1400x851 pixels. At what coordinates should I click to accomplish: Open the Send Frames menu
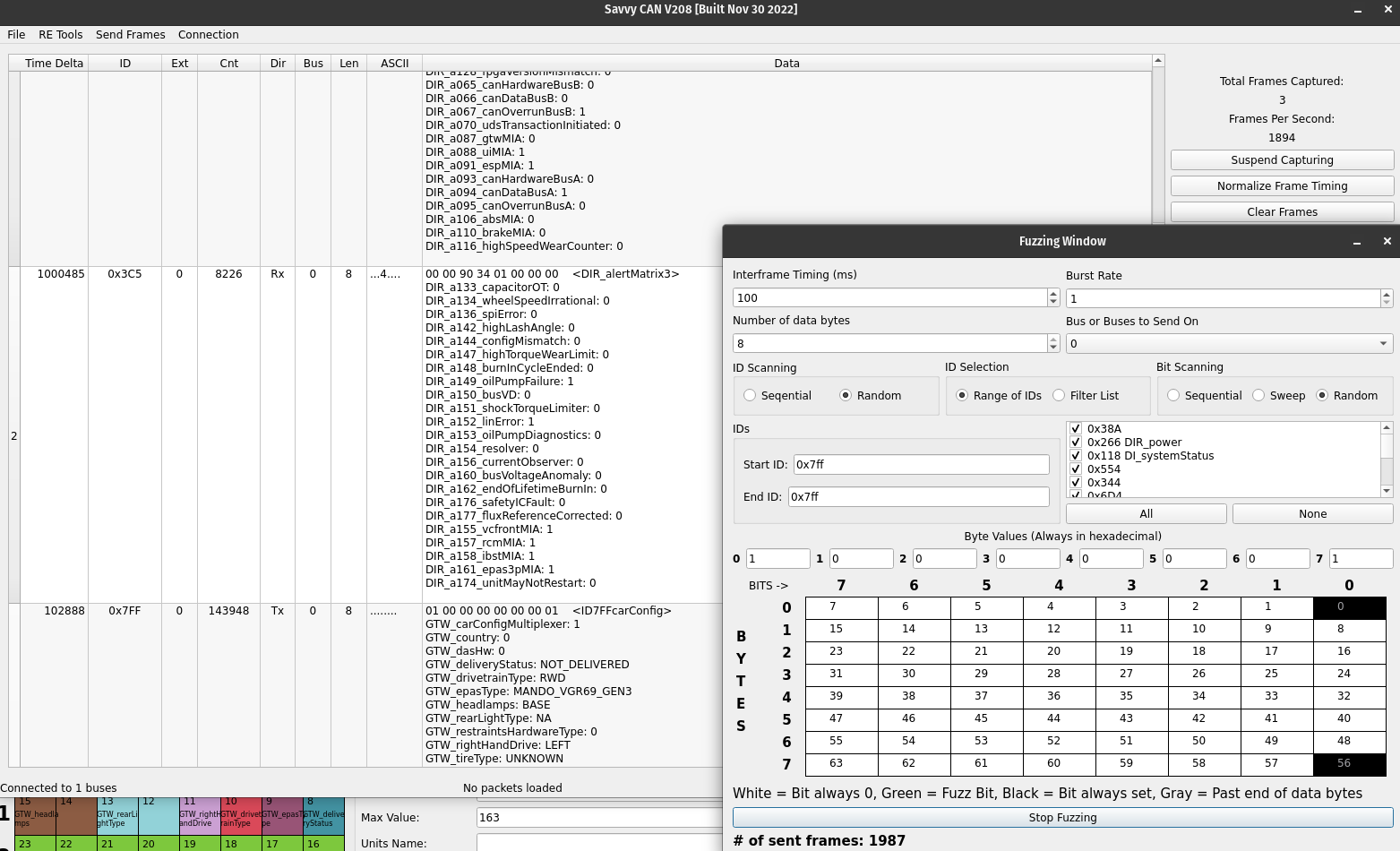click(x=130, y=35)
